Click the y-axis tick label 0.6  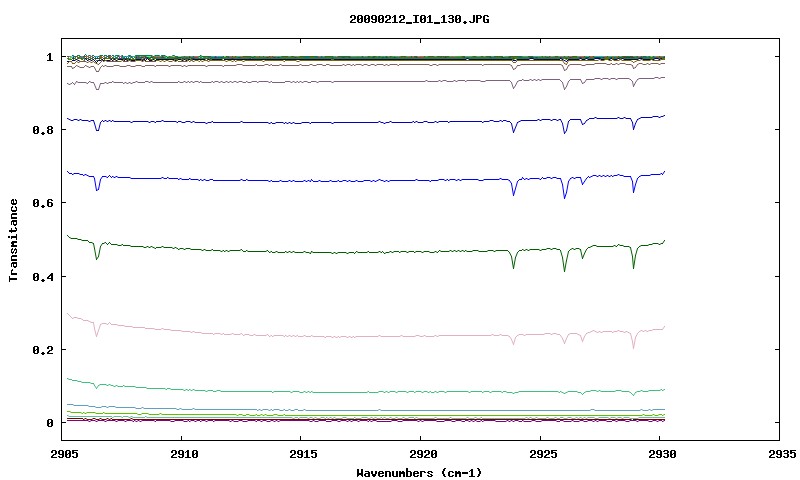click(43, 203)
